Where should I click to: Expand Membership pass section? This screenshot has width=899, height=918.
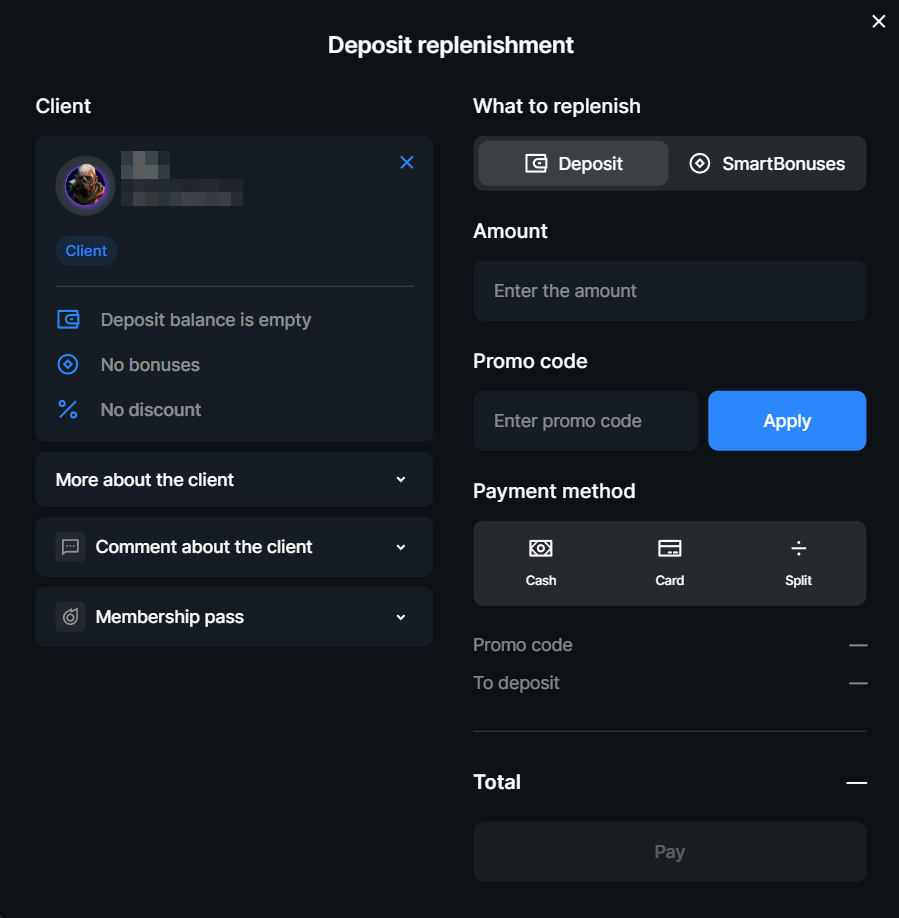234,617
